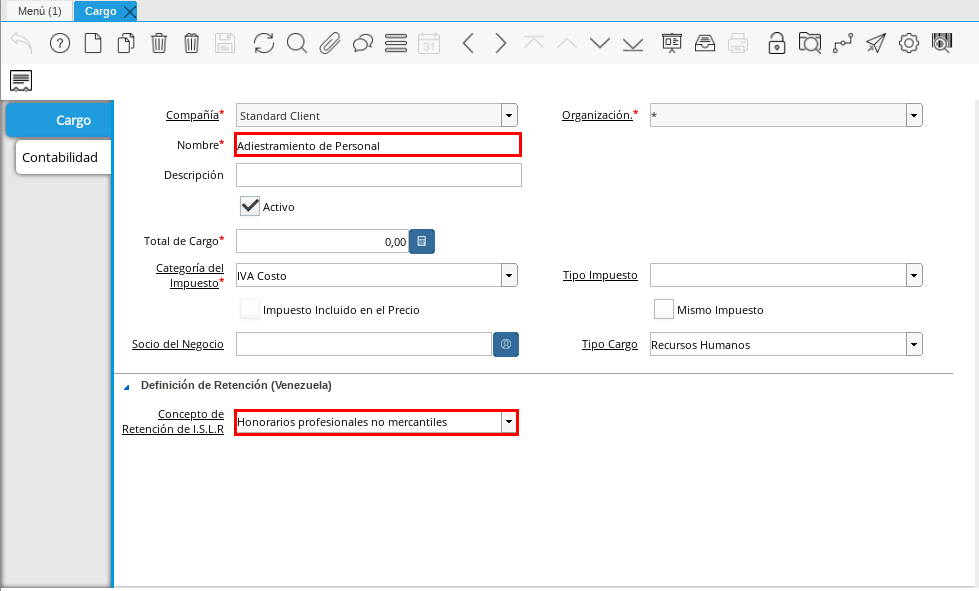The height and width of the screenshot is (591, 979).
Task: Click the Socio del Negocio label link
Action: coord(178,344)
